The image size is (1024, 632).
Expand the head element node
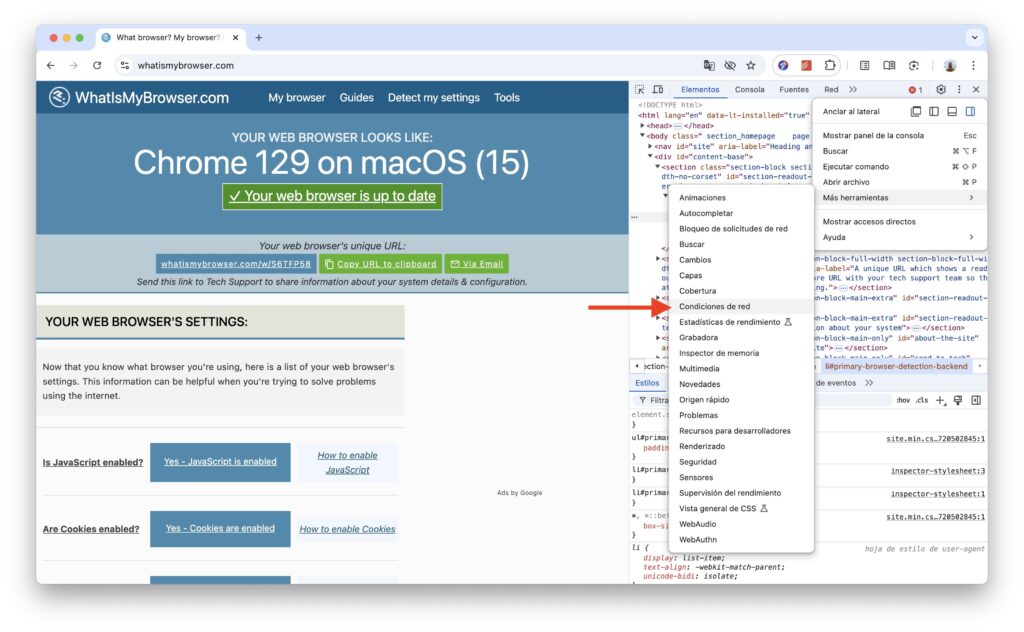point(643,125)
